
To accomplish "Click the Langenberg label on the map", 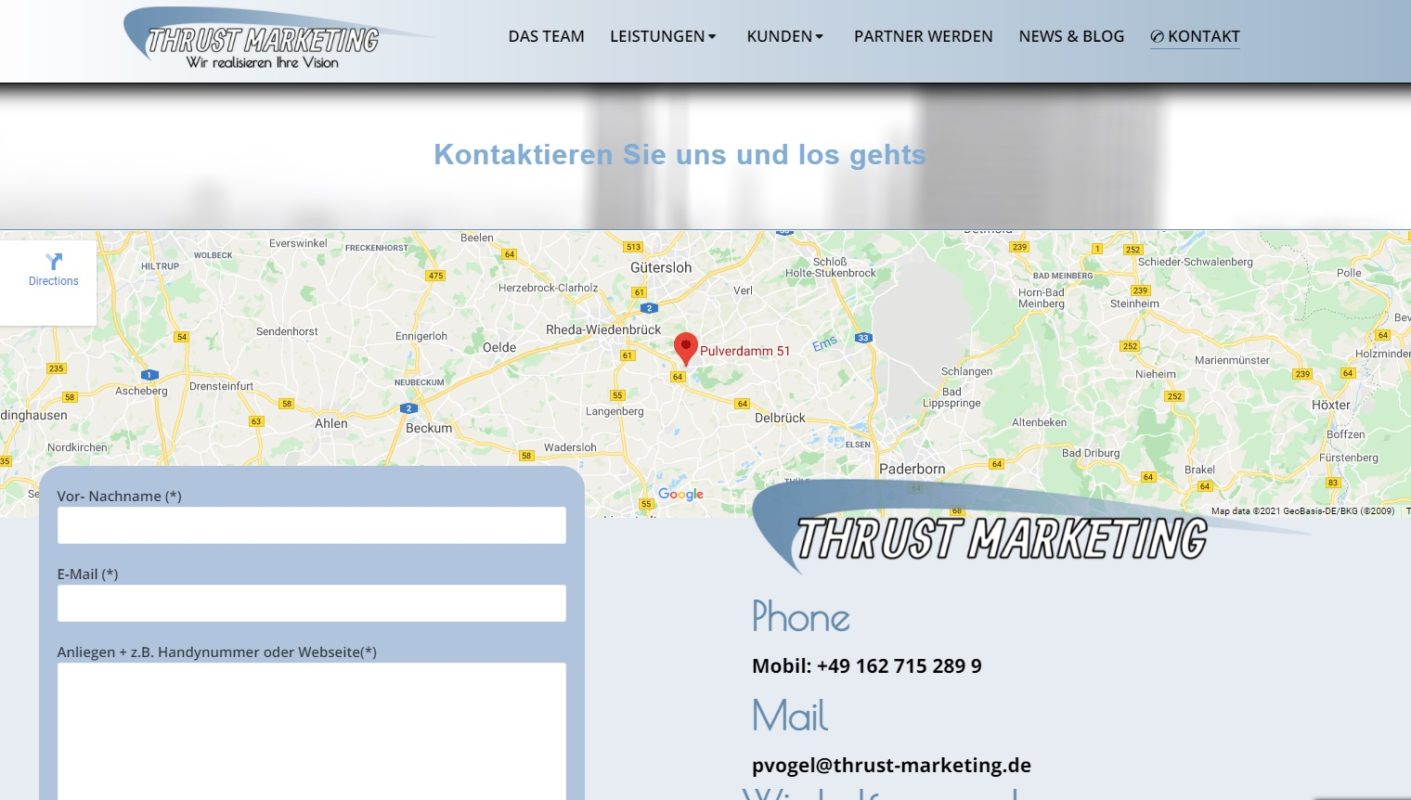I will click(615, 411).
